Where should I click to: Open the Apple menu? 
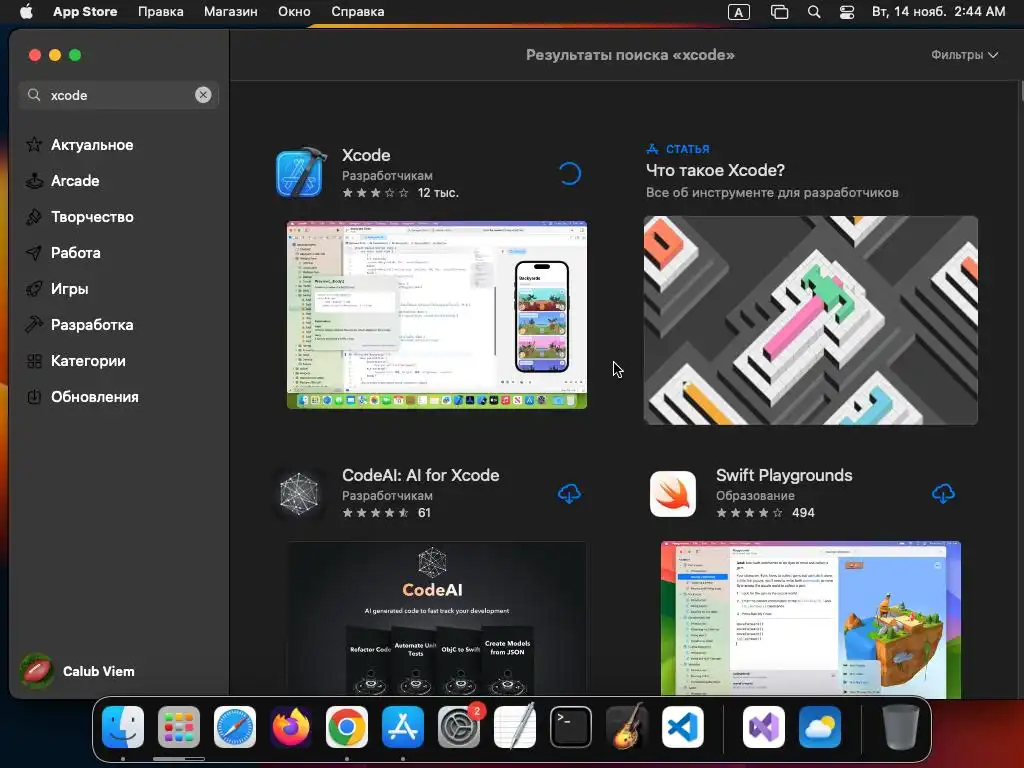click(26, 12)
